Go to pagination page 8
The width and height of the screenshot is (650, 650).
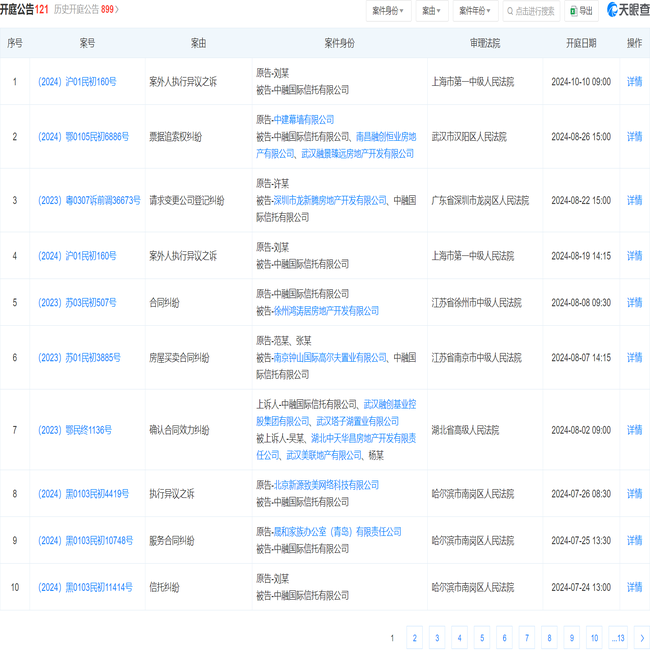point(549,638)
